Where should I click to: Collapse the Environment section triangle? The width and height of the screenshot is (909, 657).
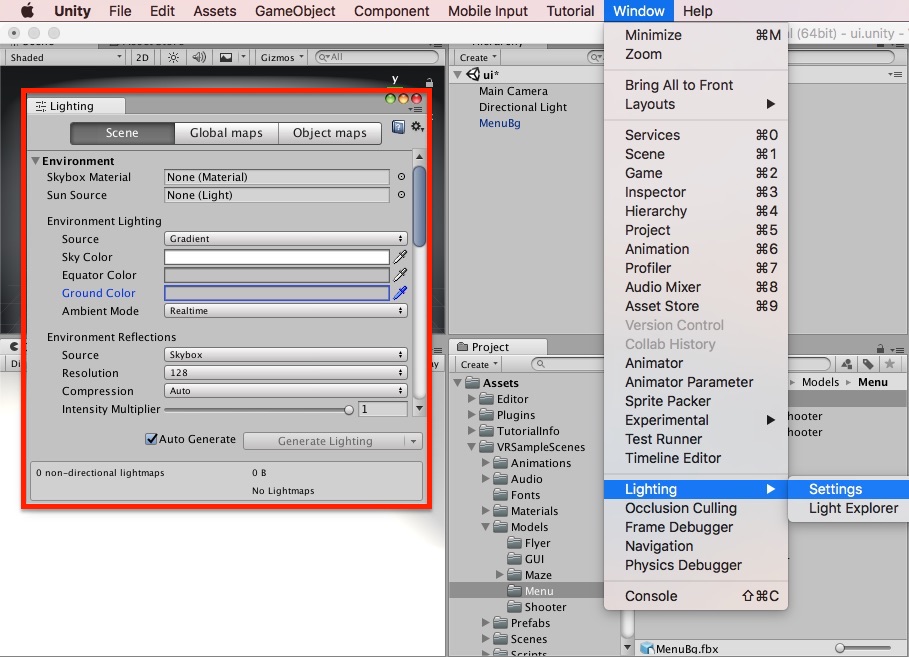click(35, 161)
